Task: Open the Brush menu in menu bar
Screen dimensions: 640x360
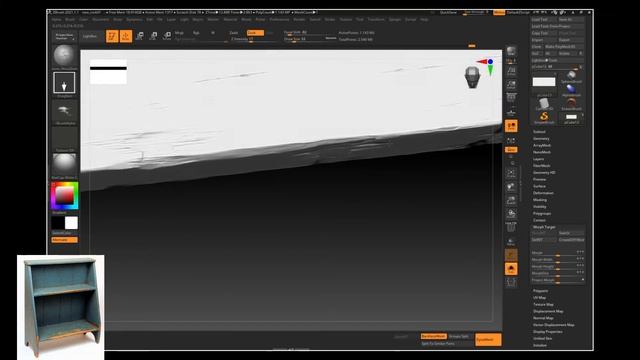Action: (x=70, y=20)
